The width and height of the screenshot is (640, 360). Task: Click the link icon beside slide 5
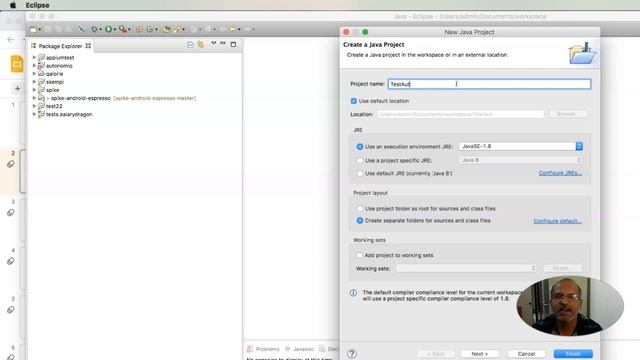(x=11, y=310)
